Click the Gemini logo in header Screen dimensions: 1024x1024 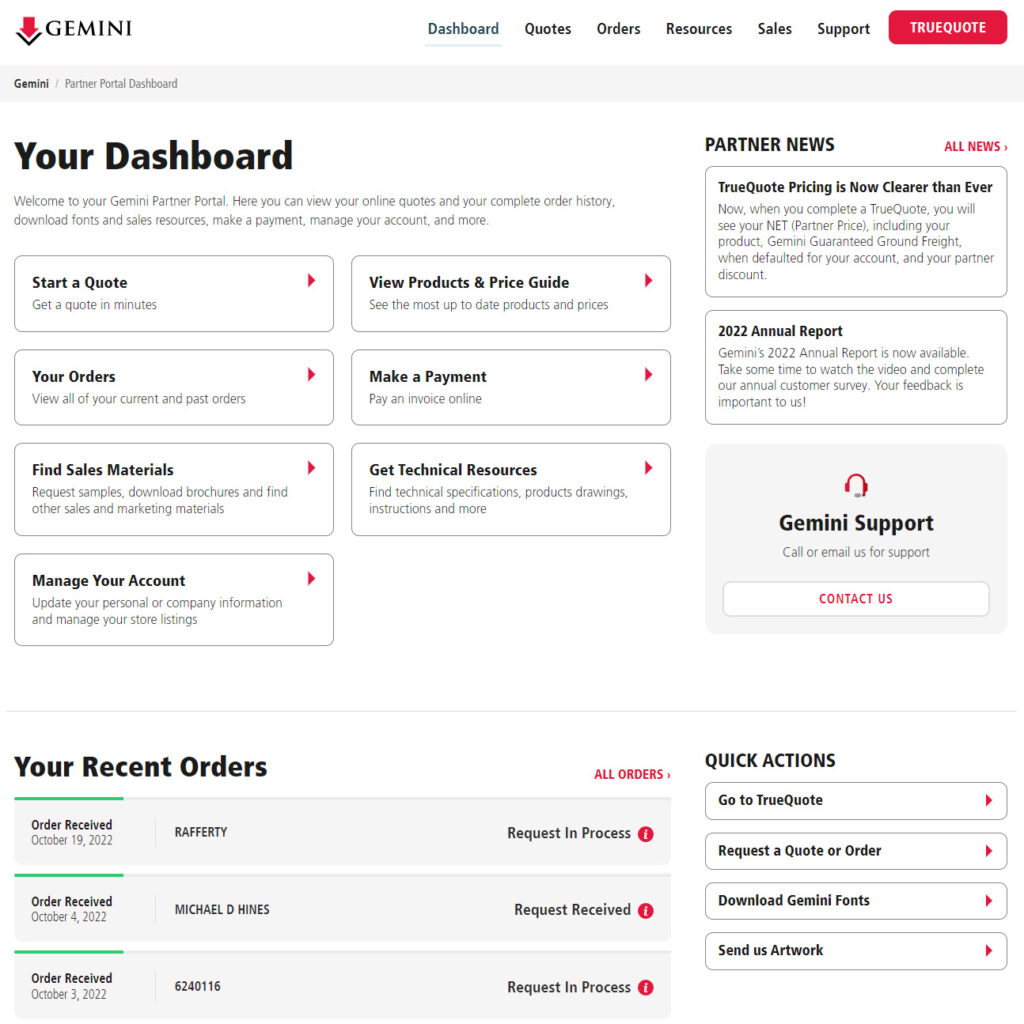[x=73, y=29]
